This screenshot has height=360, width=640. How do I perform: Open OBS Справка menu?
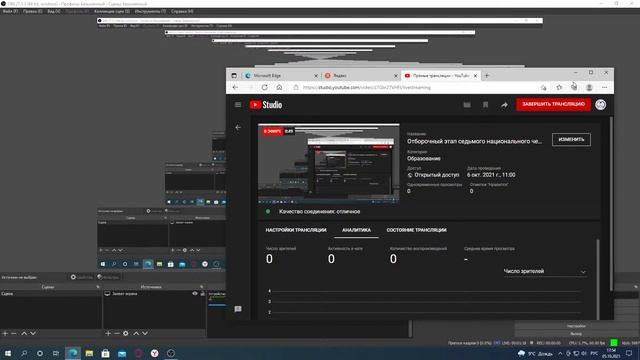click(x=182, y=11)
